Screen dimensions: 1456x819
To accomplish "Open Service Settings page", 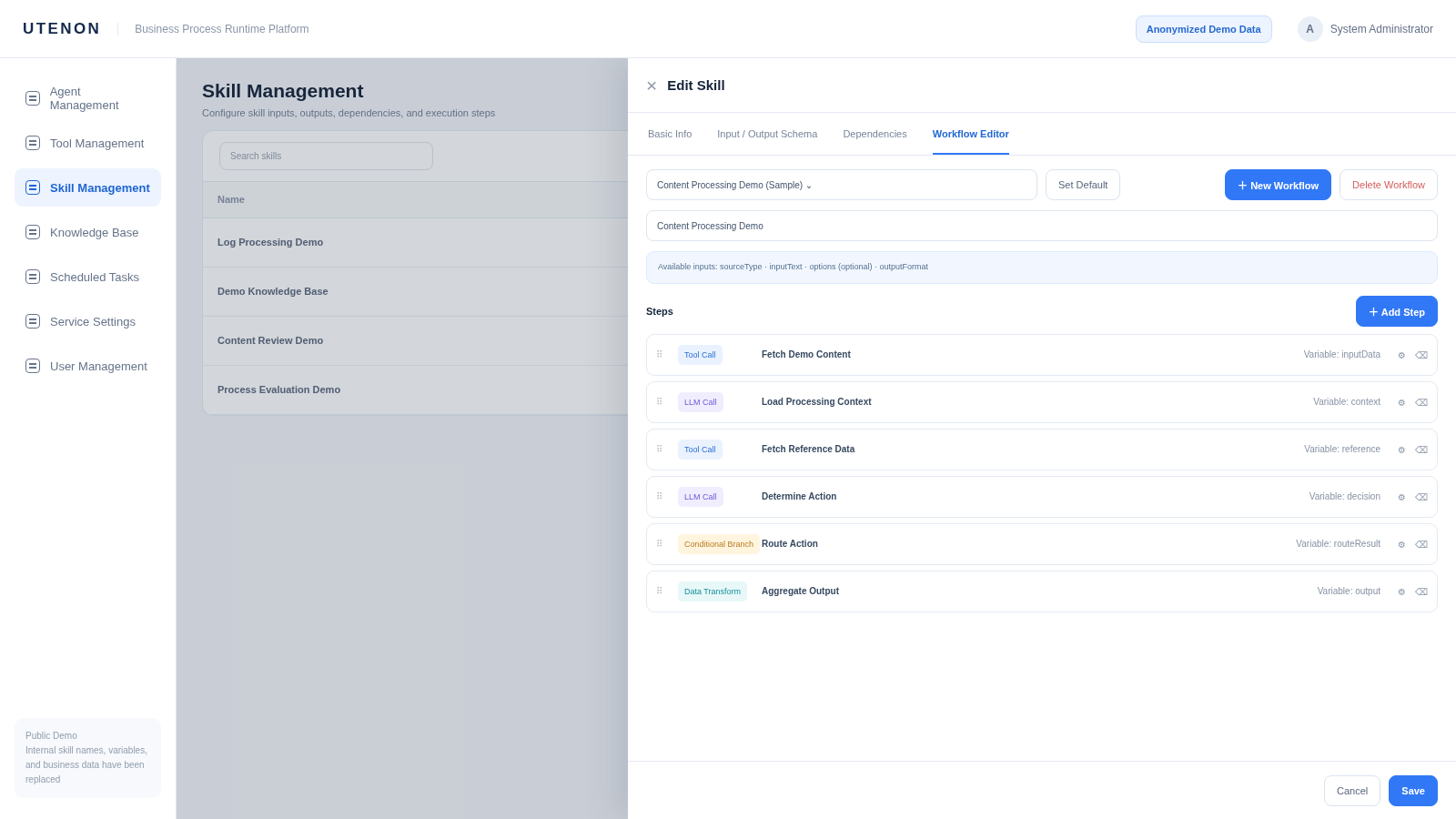I will coord(87,321).
